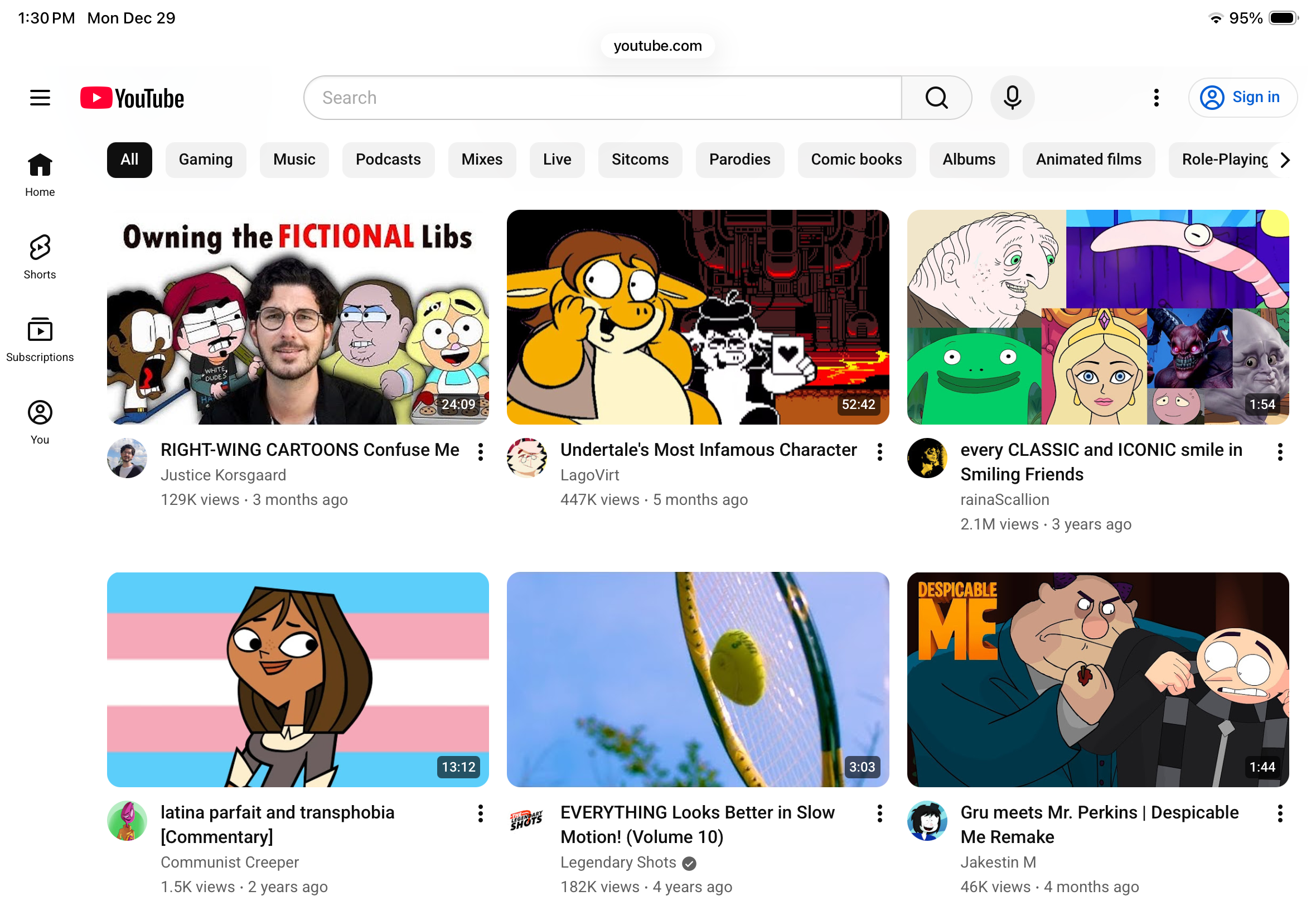Select the Podcasts category chip
Screen dimensions: 1316x915
coord(388,160)
